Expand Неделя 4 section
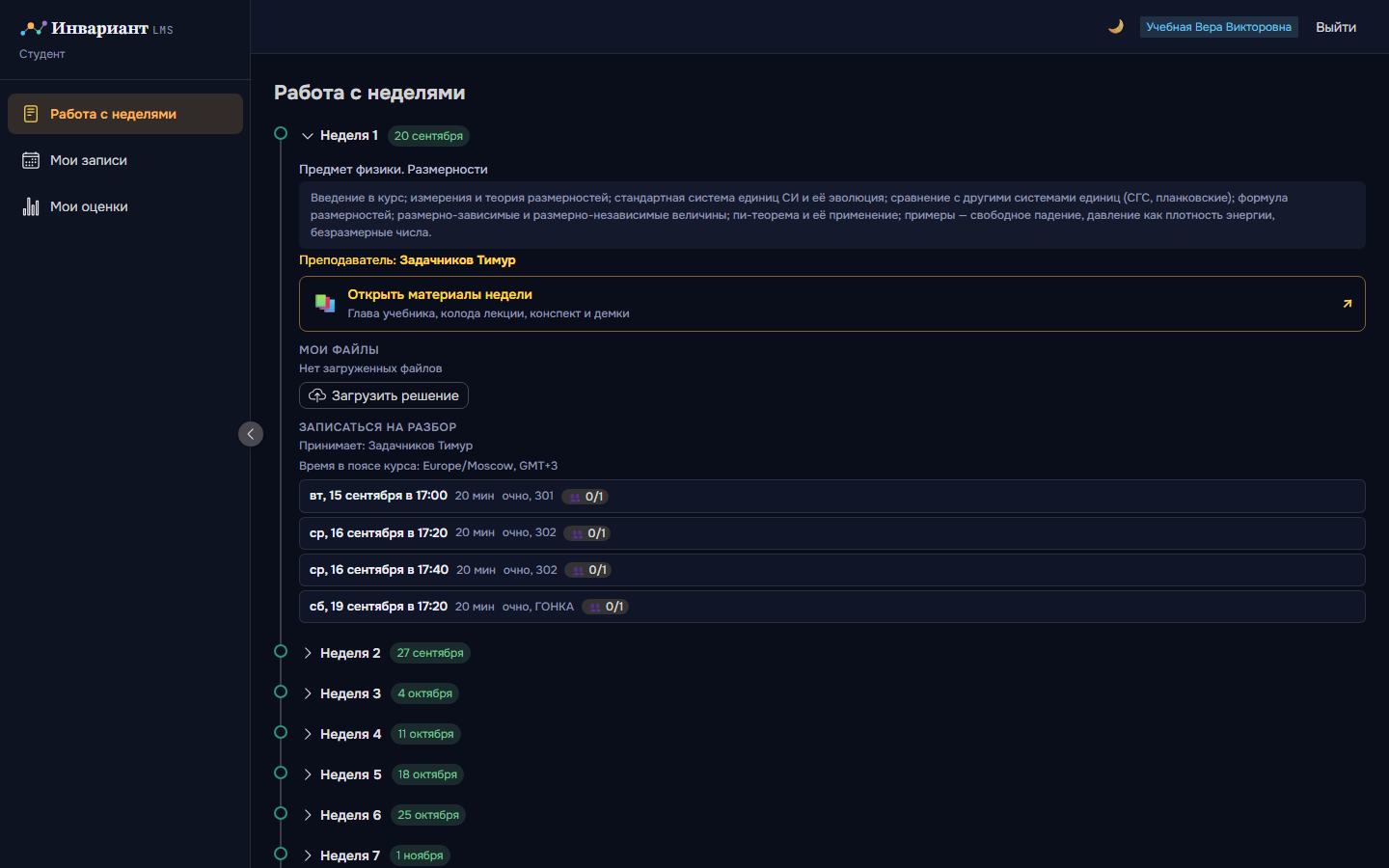 click(308, 734)
